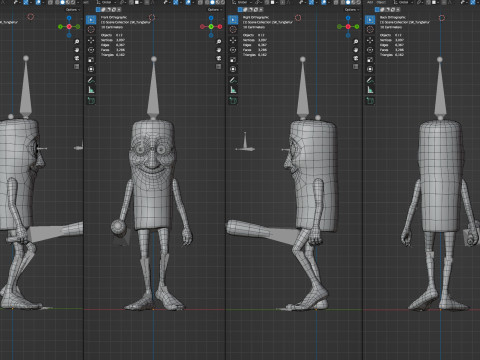Image resolution: width=480 pixels, height=360 pixels.
Task: Click blue Z axis top of Front viewport gizmo
Action: coord(211,18)
